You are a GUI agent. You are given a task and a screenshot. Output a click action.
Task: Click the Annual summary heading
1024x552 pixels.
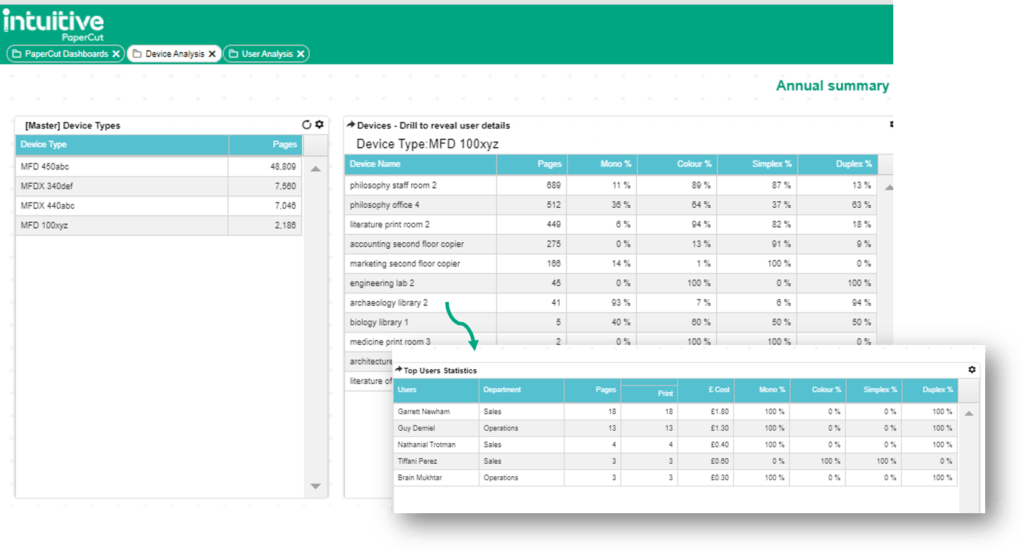coord(832,86)
